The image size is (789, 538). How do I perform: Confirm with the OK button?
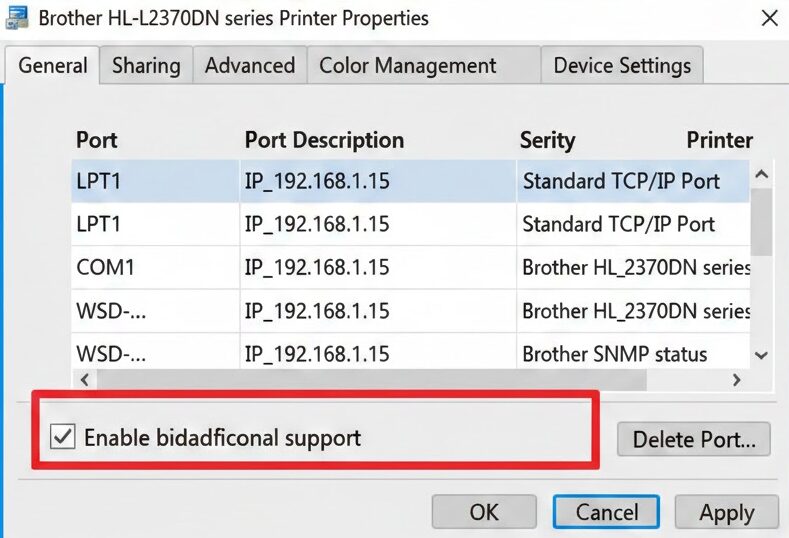click(x=484, y=512)
